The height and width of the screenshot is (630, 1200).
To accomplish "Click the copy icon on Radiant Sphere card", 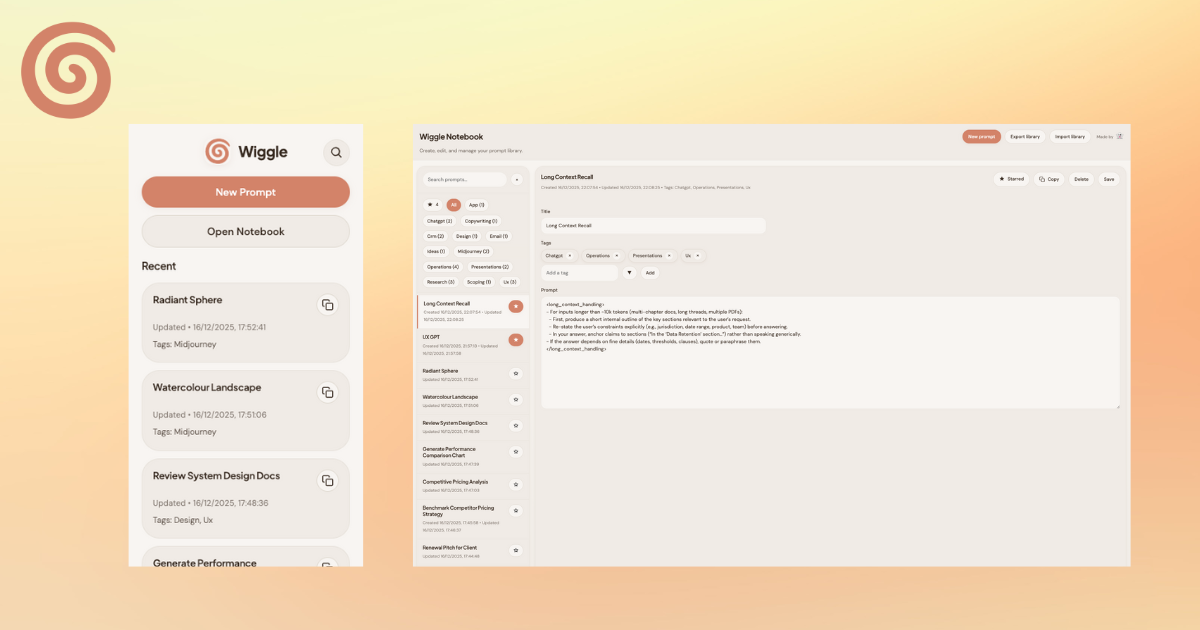I will pos(328,304).
